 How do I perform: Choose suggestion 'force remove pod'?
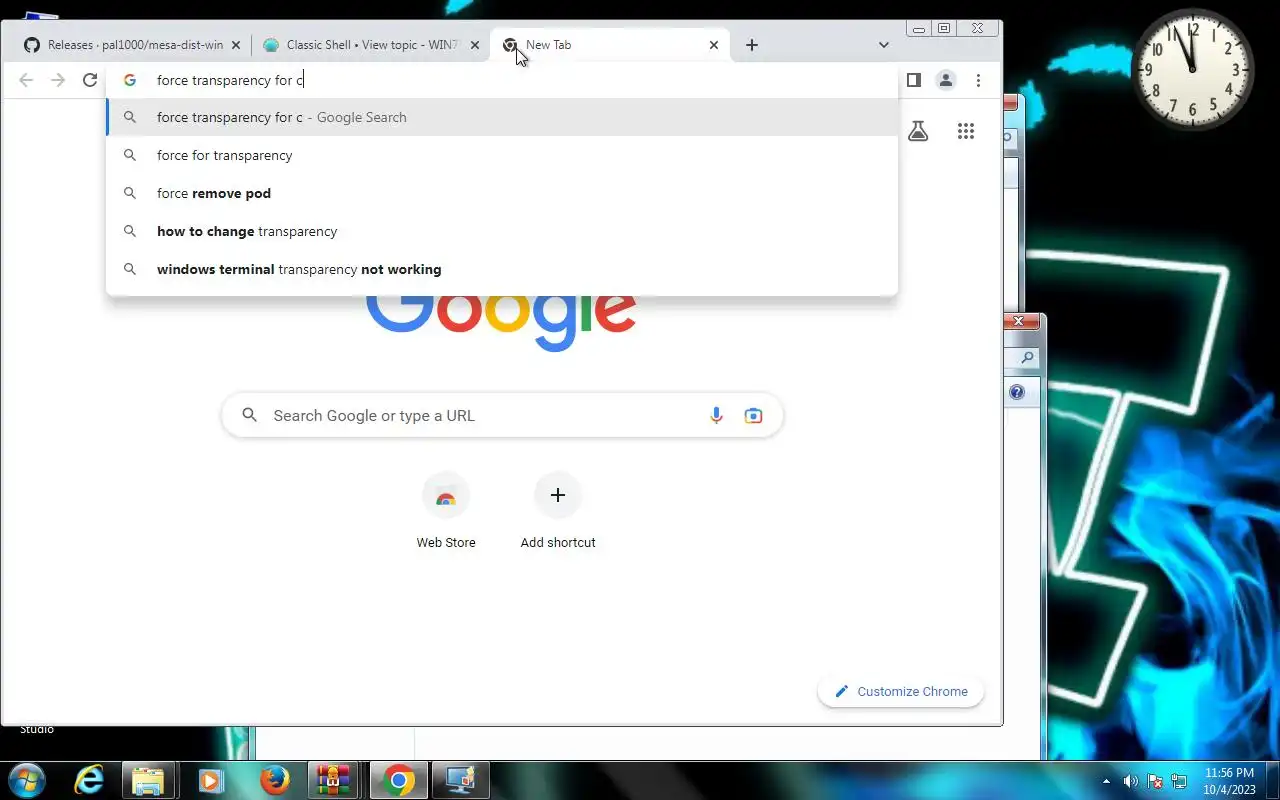pos(502,193)
